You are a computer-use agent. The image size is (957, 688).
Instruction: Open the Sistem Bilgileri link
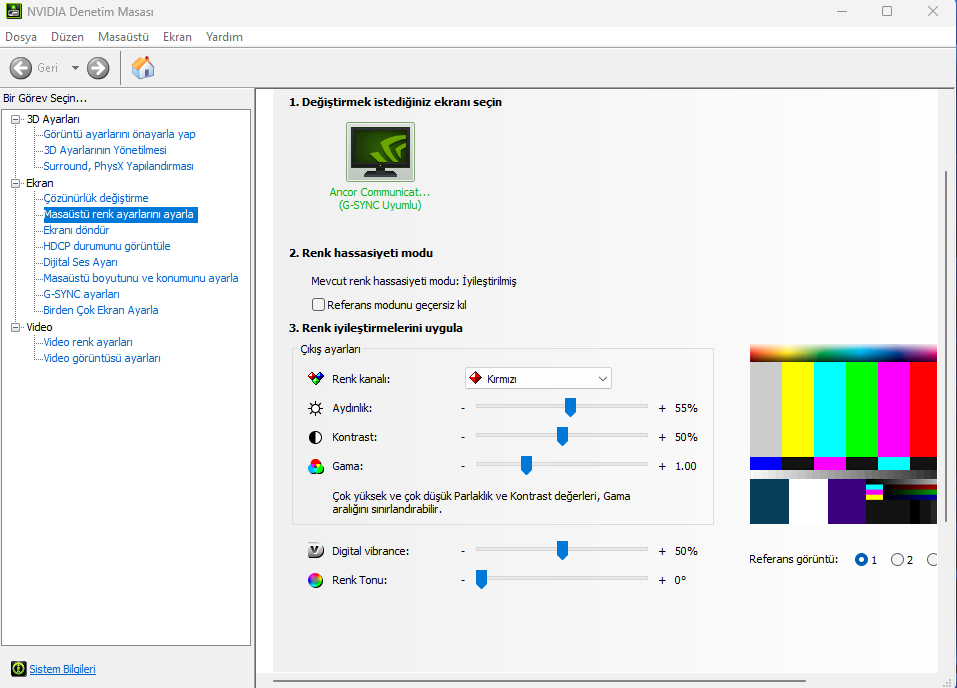[x=62, y=669]
